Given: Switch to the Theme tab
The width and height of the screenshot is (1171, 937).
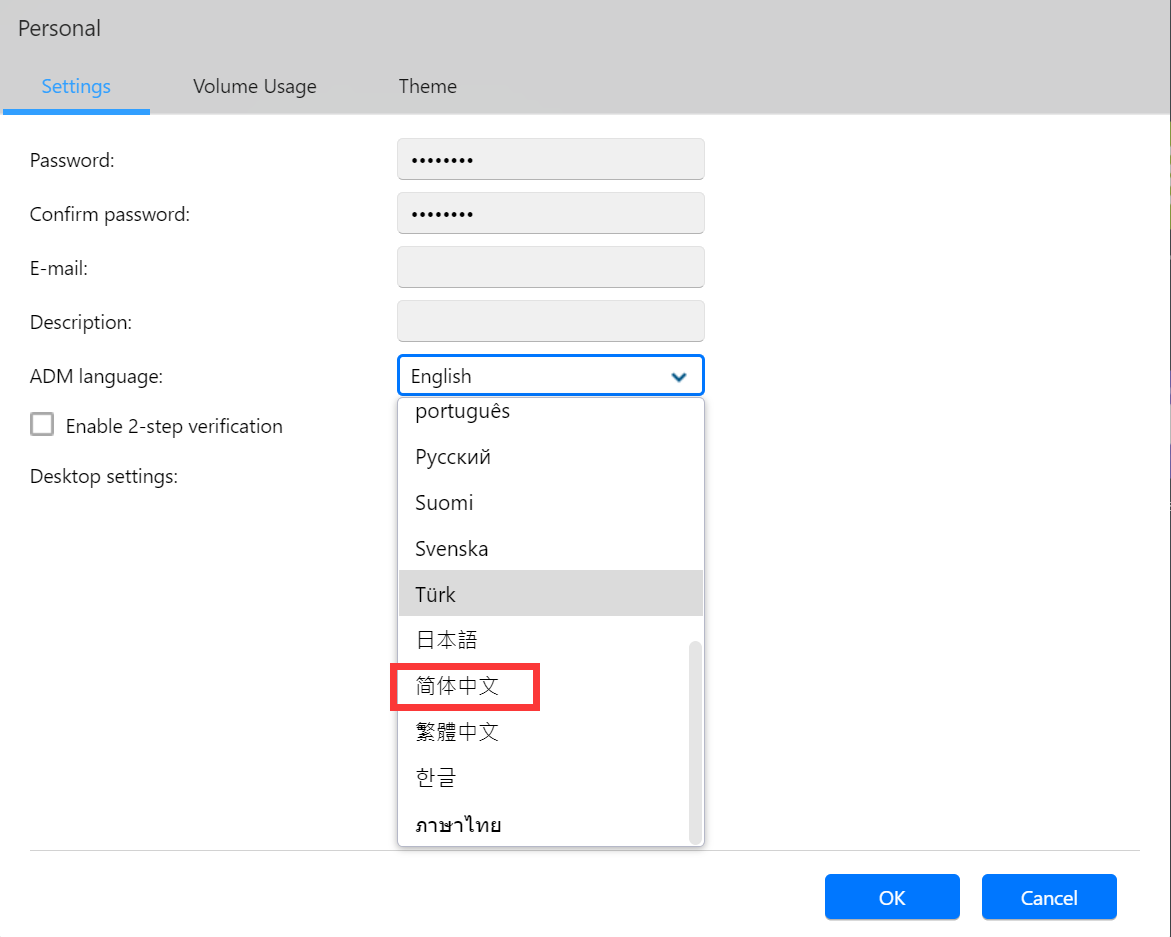Looking at the screenshot, I should (x=427, y=86).
